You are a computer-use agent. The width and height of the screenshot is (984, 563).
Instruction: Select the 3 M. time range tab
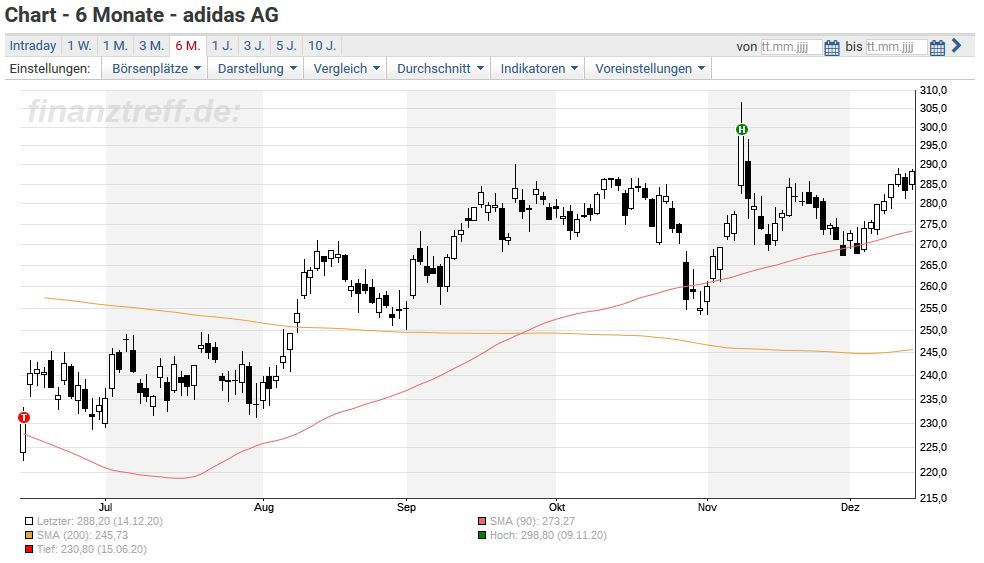[151, 46]
